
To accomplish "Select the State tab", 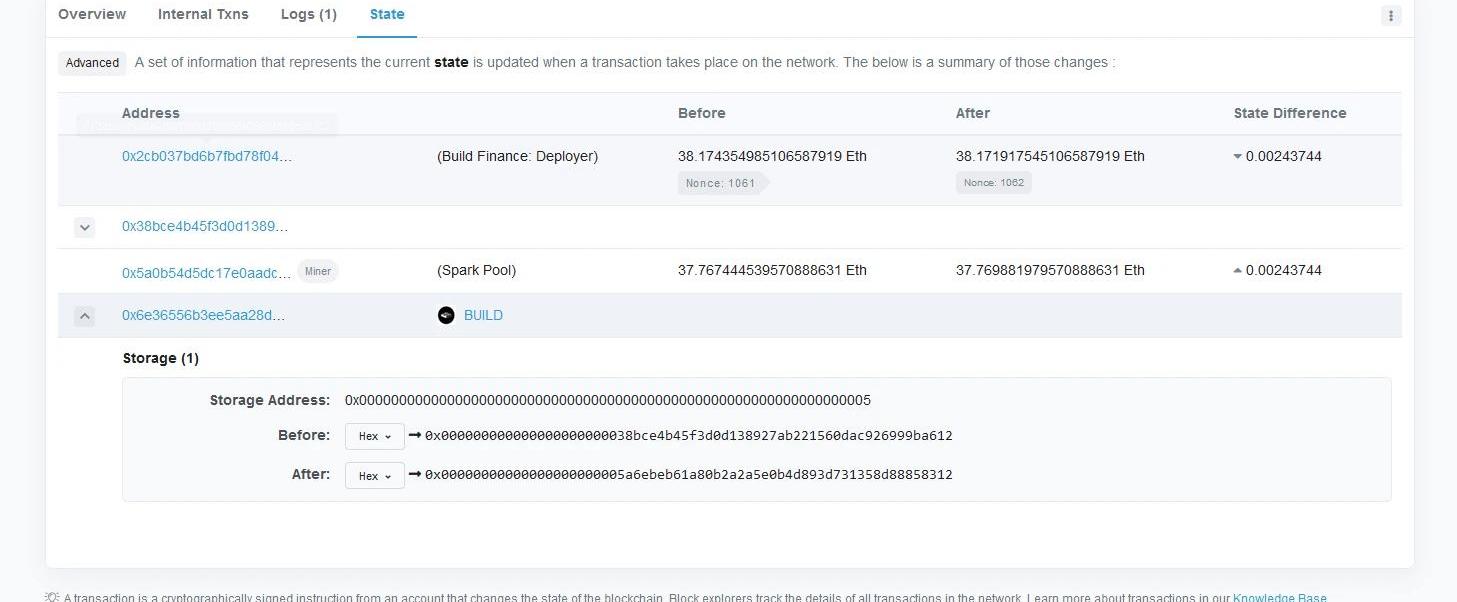I will pos(387,14).
